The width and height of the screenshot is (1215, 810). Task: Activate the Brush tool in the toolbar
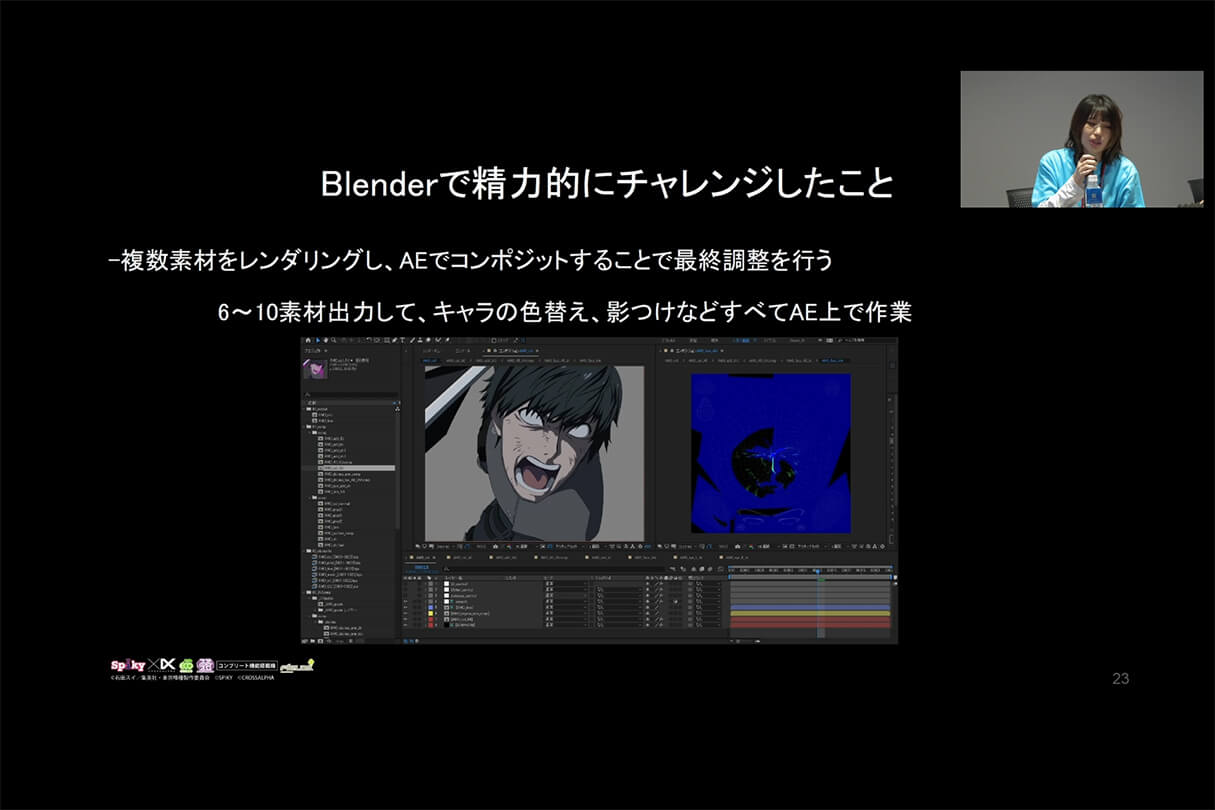[x=412, y=341]
